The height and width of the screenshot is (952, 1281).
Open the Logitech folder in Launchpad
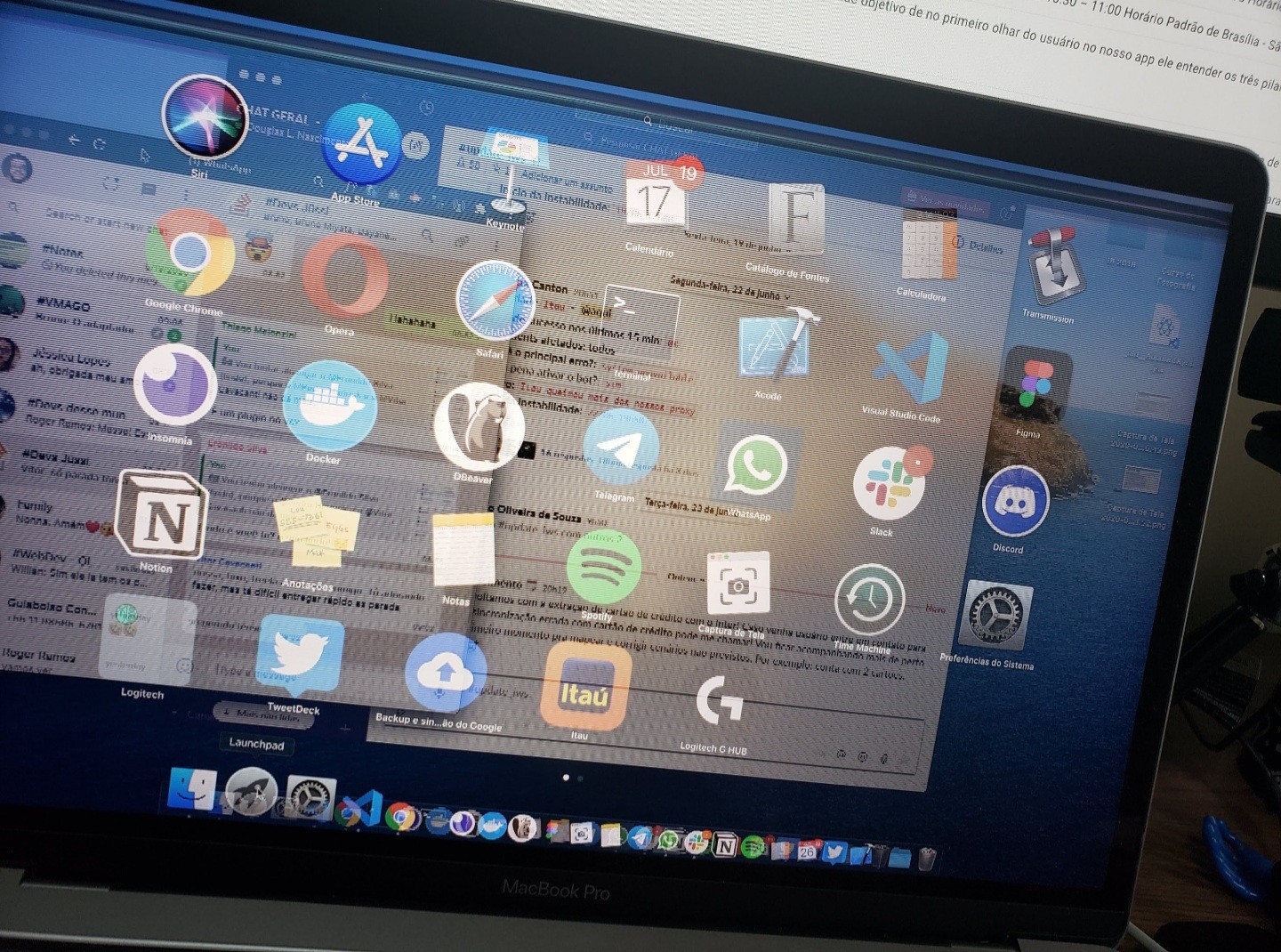pyautogui.click(x=146, y=637)
